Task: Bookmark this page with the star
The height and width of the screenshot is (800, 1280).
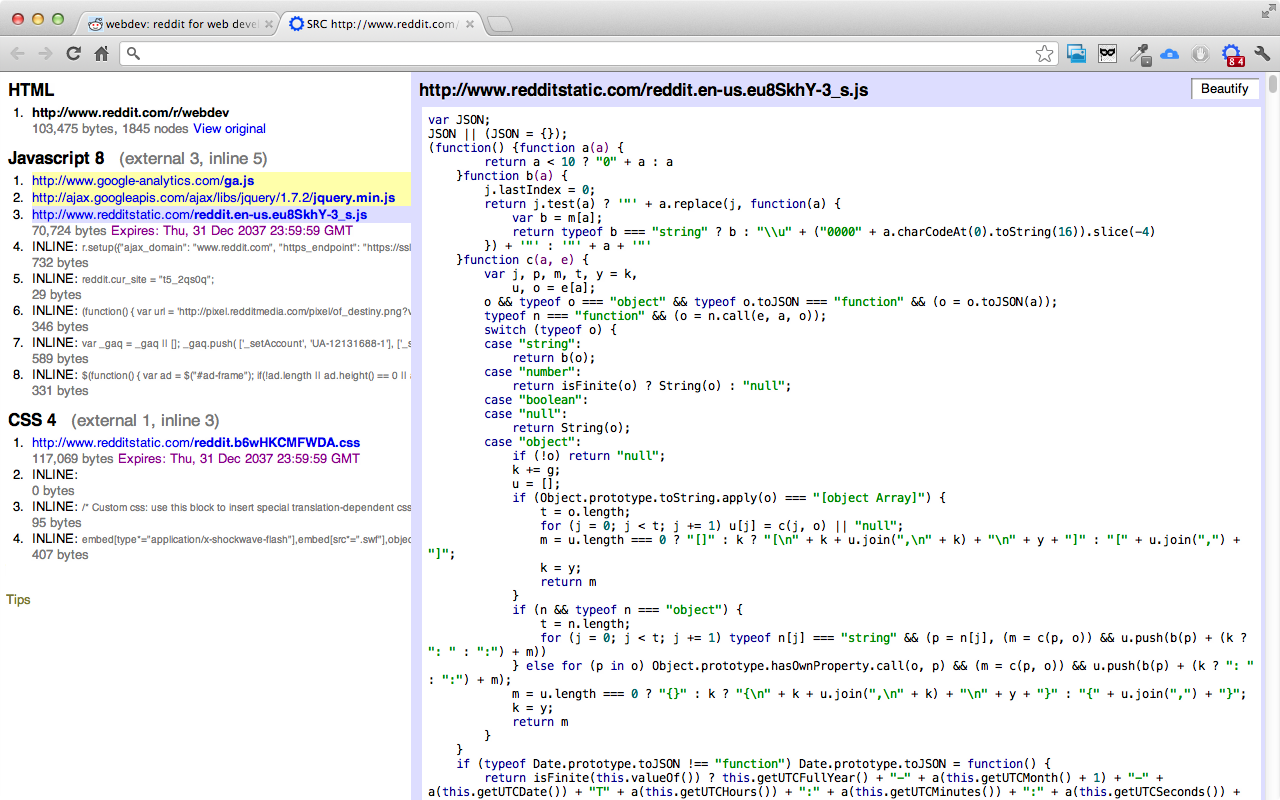Action: click(x=1044, y=54)
